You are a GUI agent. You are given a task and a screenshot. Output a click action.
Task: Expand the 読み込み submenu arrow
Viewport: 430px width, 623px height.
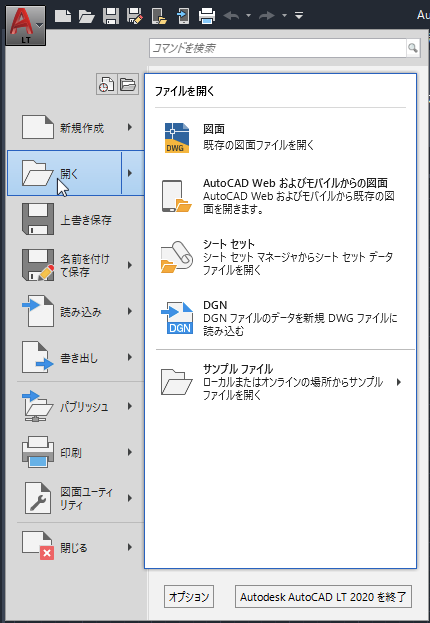point(130,312)
